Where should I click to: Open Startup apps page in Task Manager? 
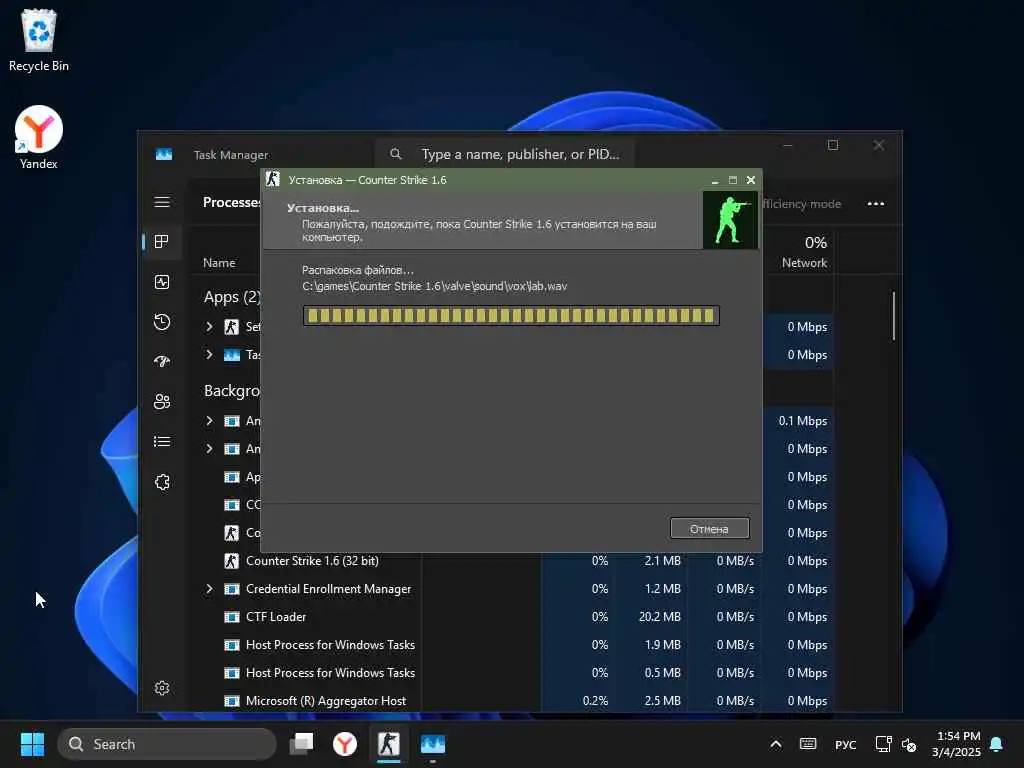click(162, 361)
